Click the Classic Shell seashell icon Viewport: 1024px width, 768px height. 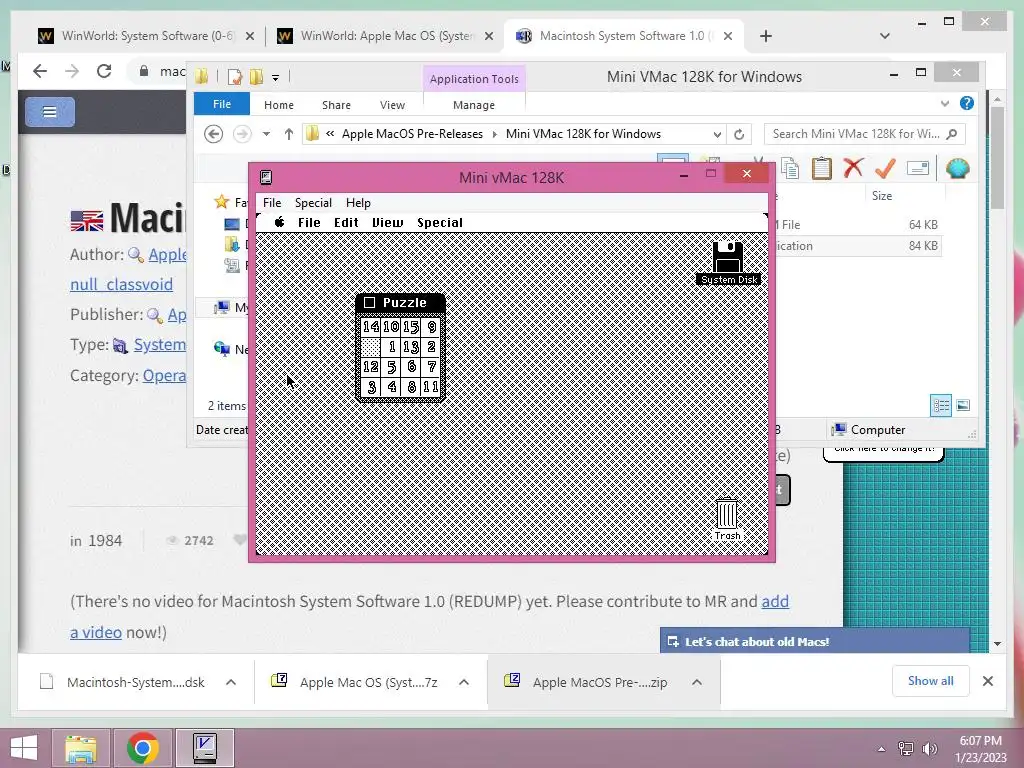957,168
